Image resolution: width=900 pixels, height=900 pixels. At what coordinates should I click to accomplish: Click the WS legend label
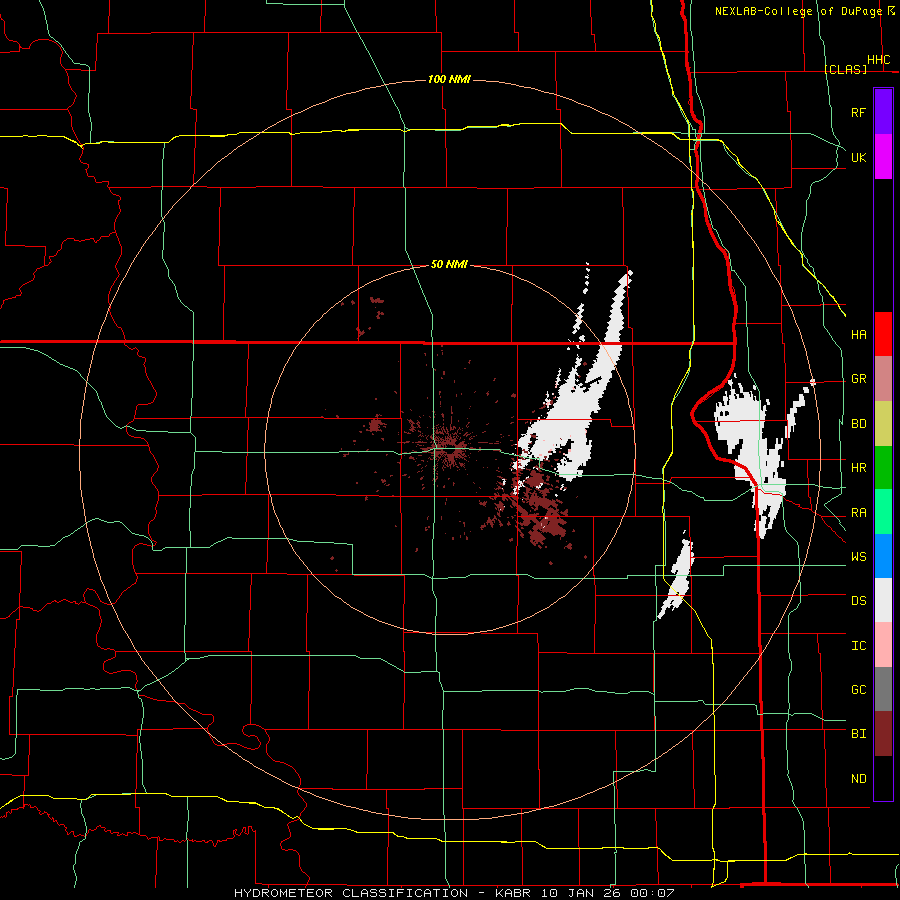[x=858, y=557]
